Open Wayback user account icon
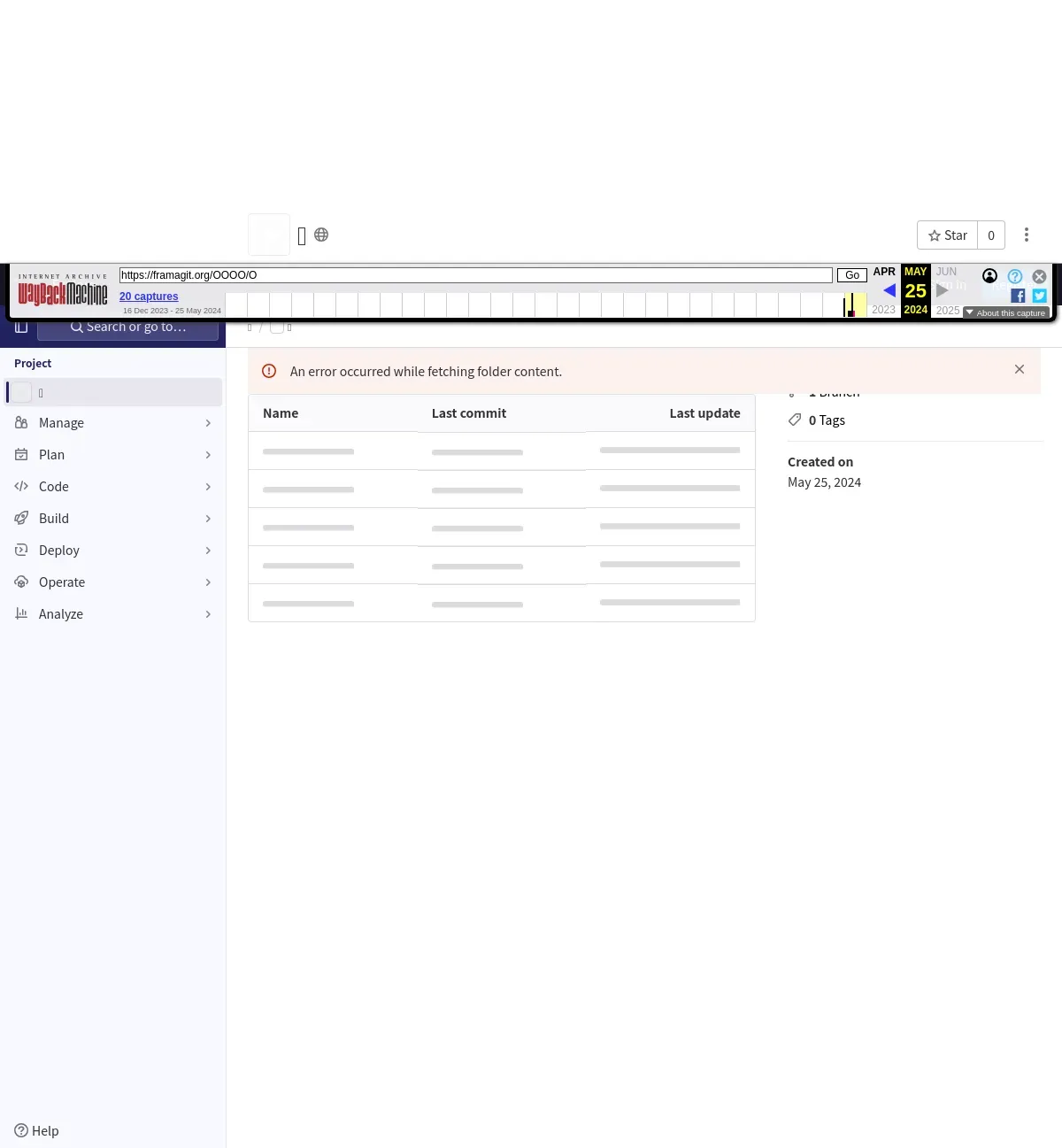This screenshot has height=1148, width=1062. point(990,276)
